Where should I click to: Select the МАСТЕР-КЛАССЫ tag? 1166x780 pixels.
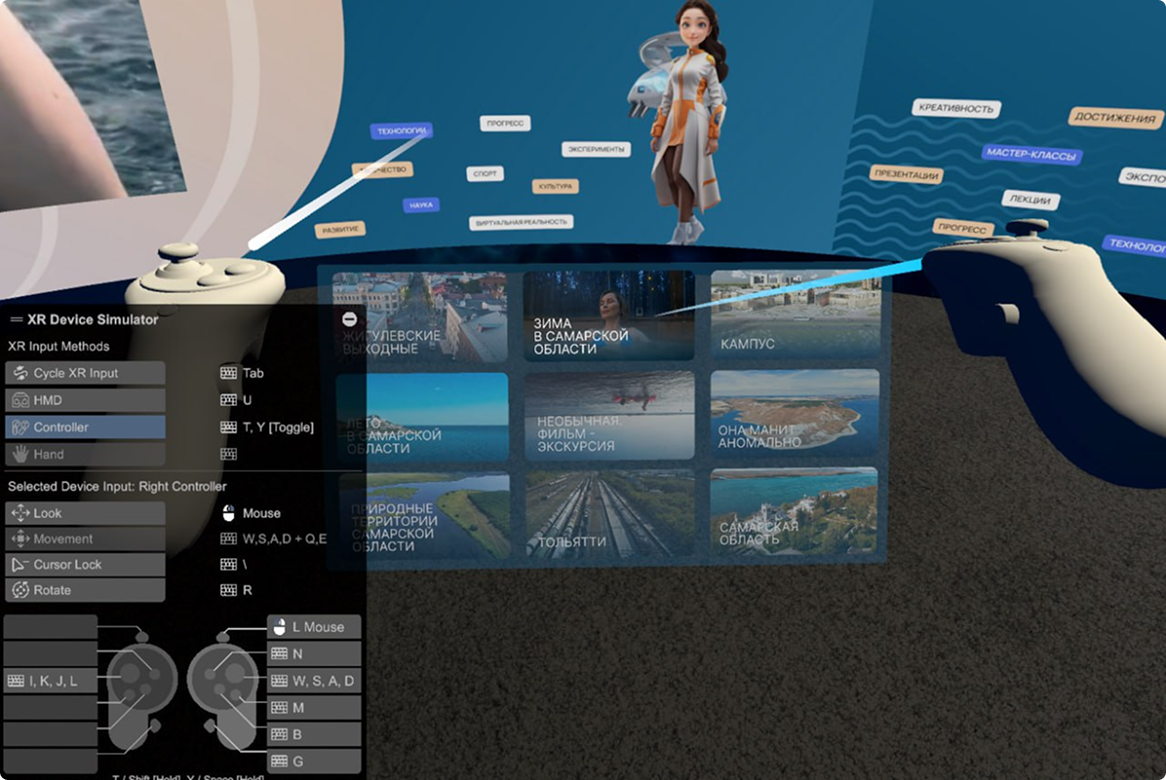pos(1031,155)
